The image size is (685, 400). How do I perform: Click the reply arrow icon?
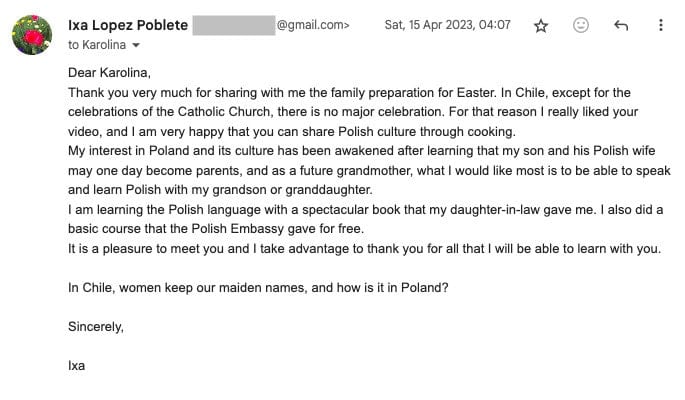(x=621, y=26)
